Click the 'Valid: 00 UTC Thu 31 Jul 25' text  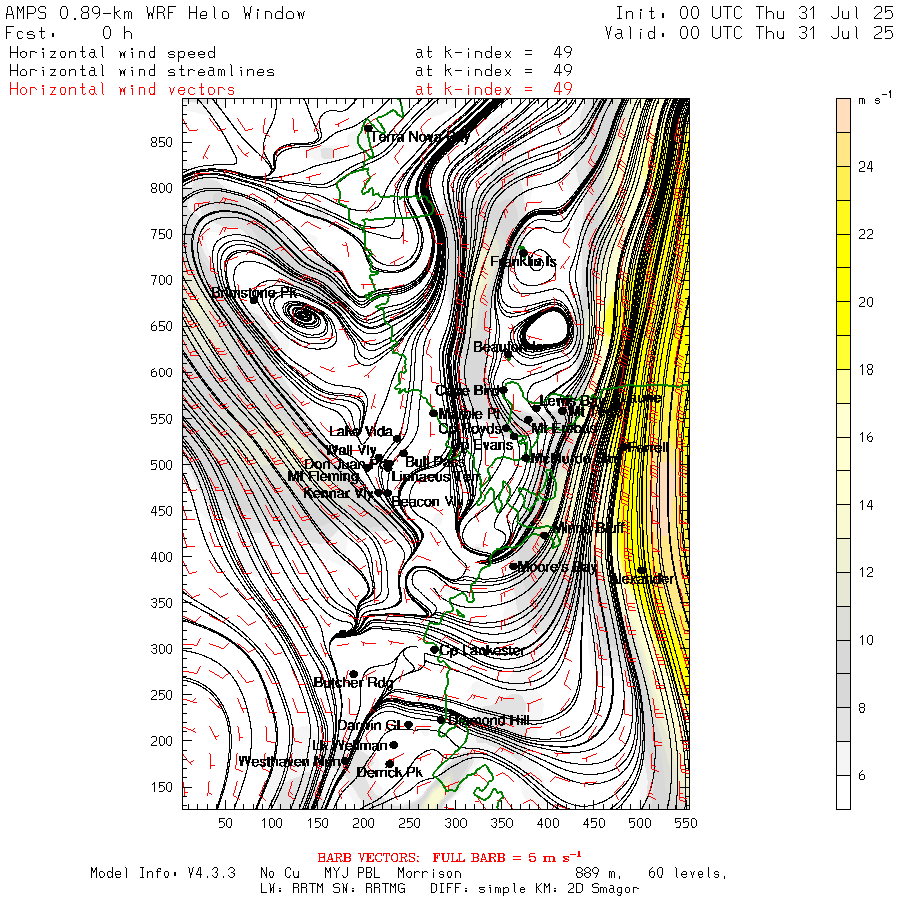coord(749,33)
